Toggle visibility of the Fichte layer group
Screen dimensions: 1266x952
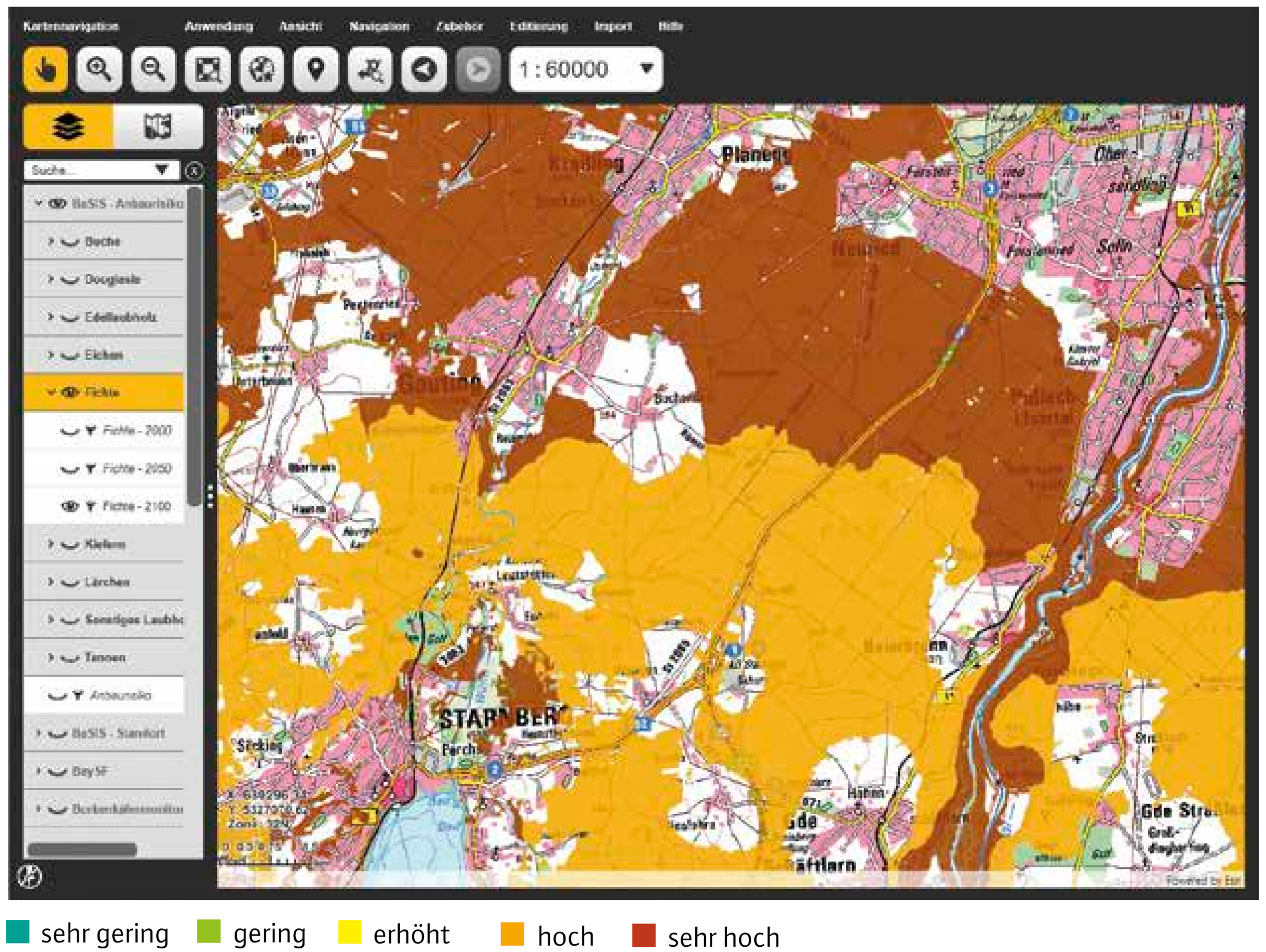70,392
